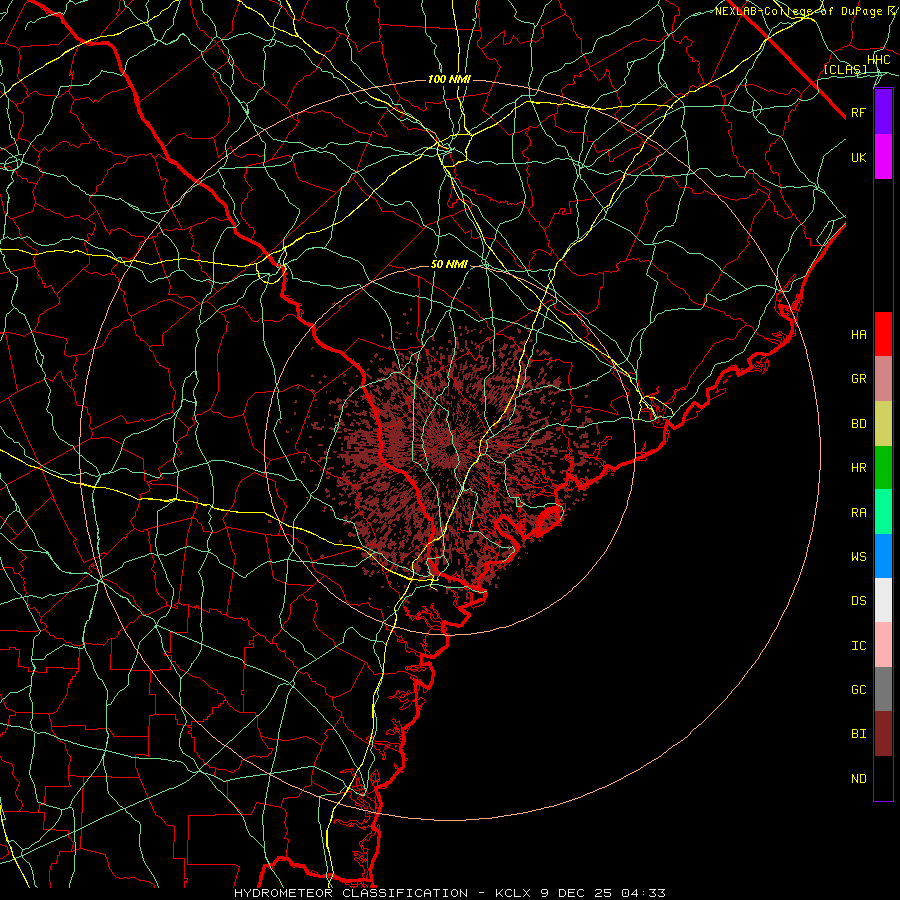The height and width of the screenshot is (900, 900).
Task: Click the HYDROMETEOR CLASSIFICATION title text
Action: click(x=351, y=893)
